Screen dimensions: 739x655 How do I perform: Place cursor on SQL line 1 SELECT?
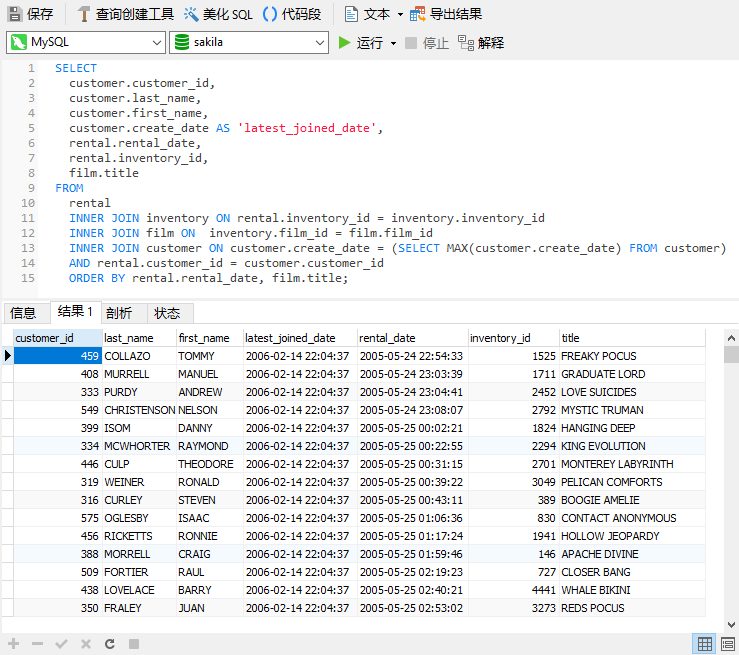76,68
